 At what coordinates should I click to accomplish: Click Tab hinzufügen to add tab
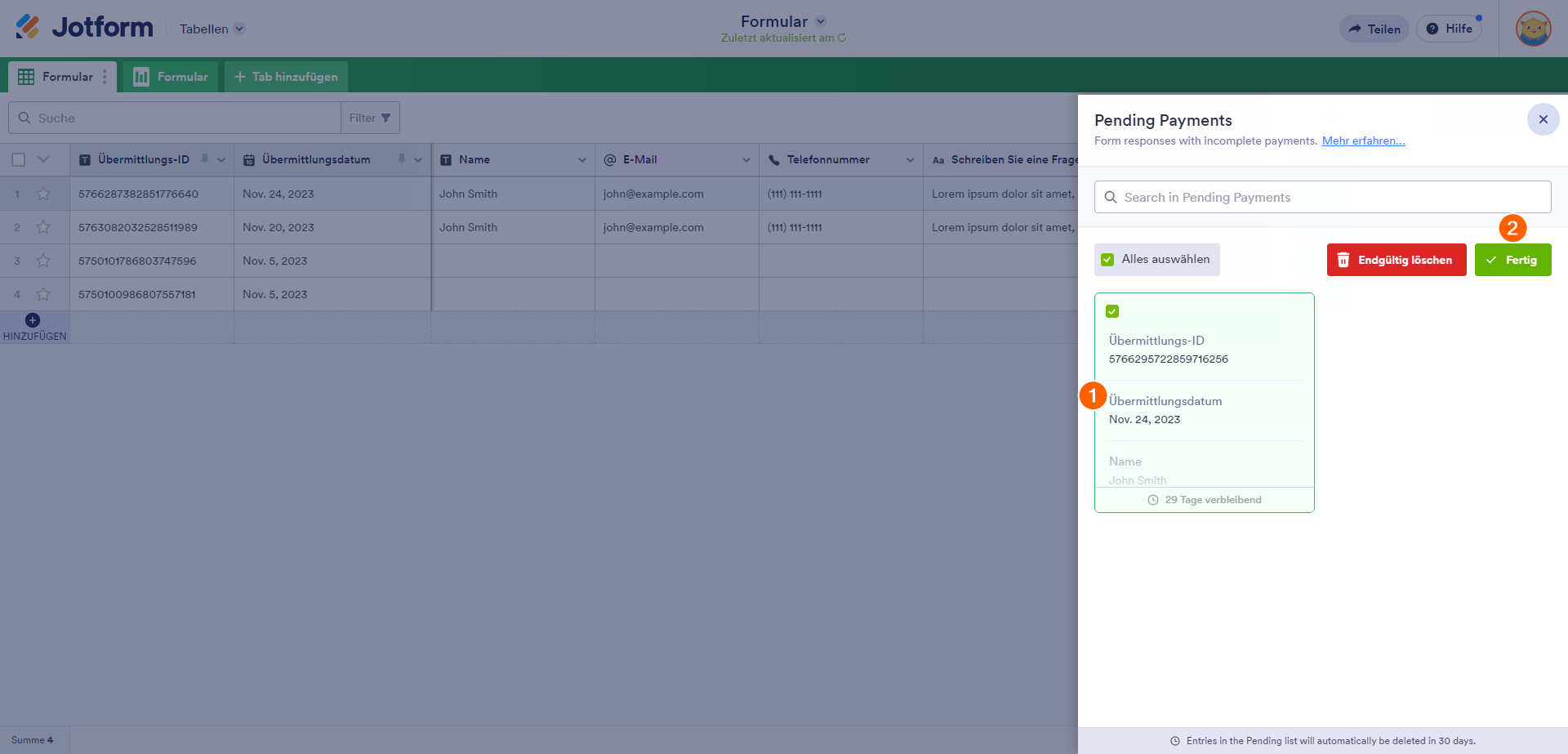pyautogui.click(x=286, y=77)
